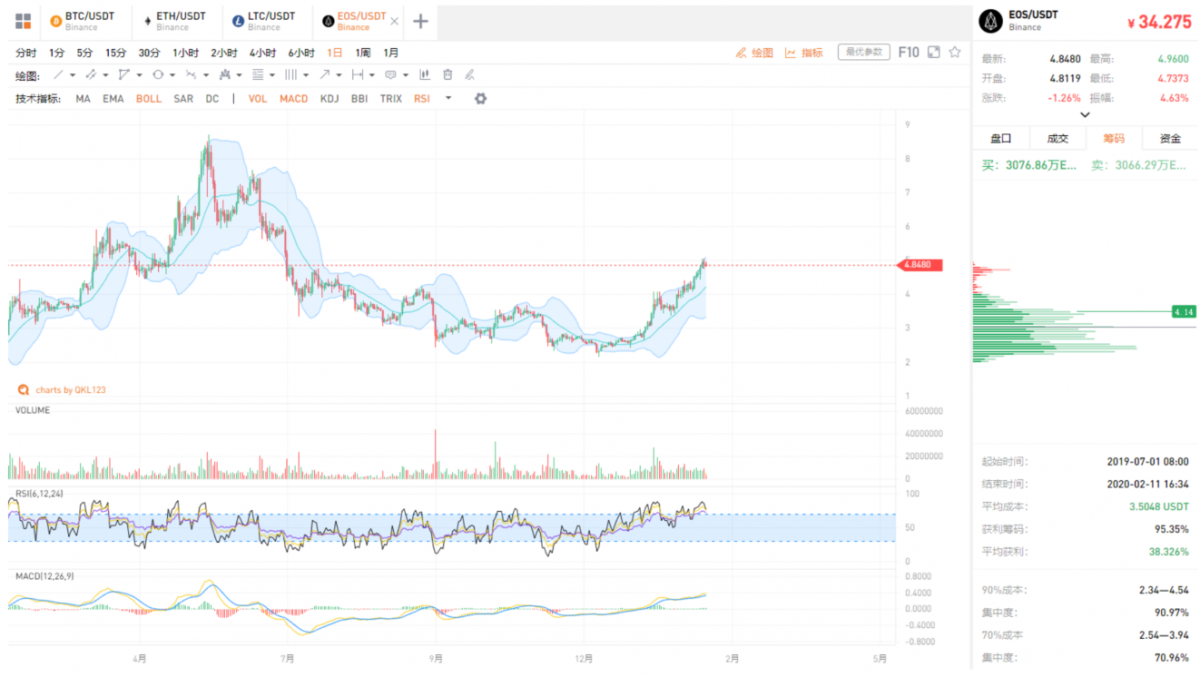The height and width of the screenshot is (677, 1200).
Task: Select the text comment annotation tool
Action: coord(390,74)
